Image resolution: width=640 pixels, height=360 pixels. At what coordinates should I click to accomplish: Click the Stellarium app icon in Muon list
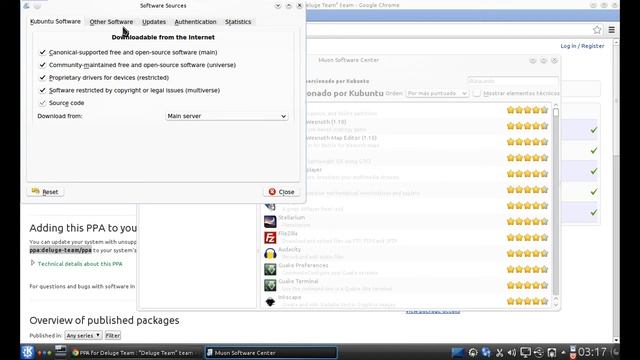[x=270, y=222]
